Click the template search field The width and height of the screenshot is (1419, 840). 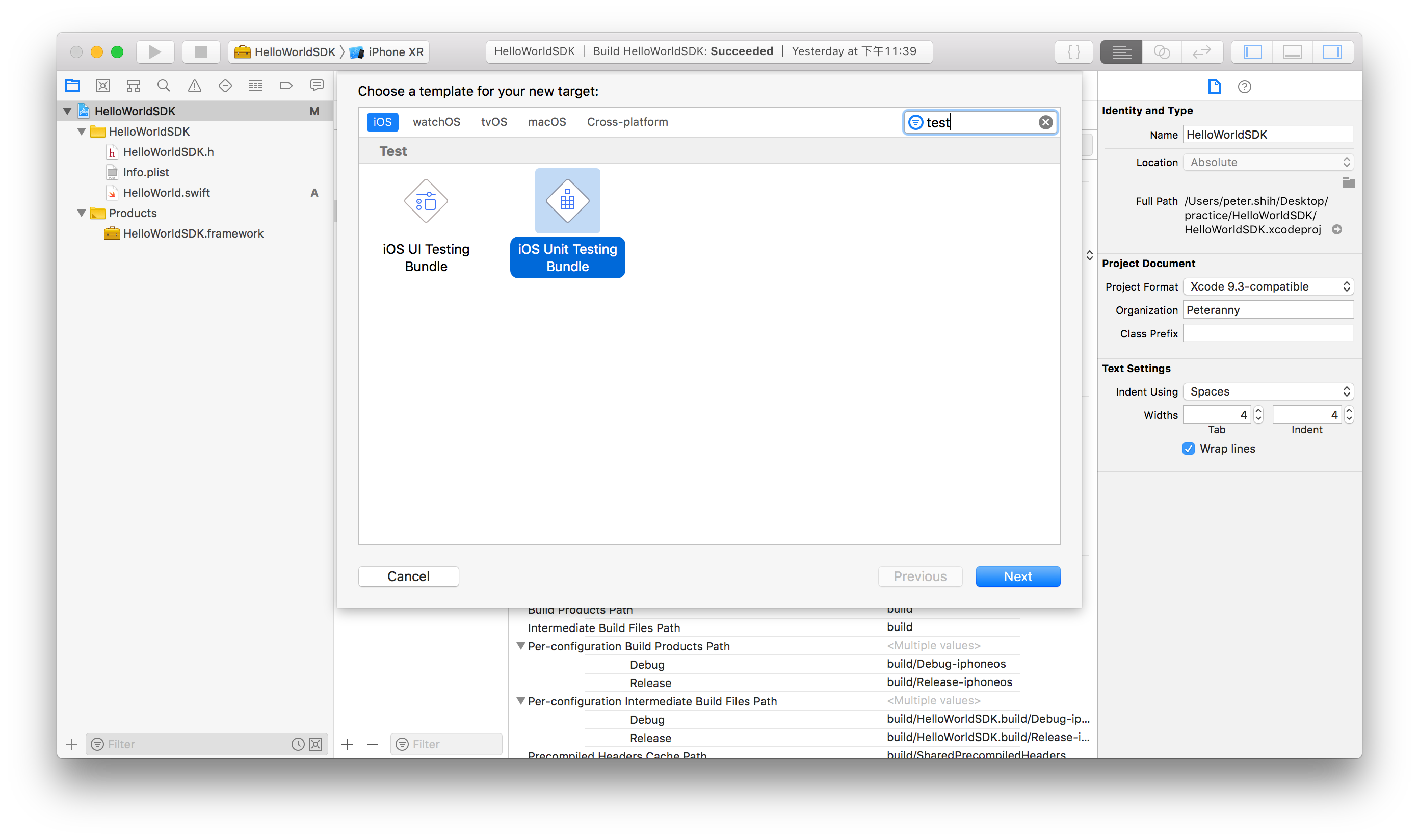coord(980,122)
